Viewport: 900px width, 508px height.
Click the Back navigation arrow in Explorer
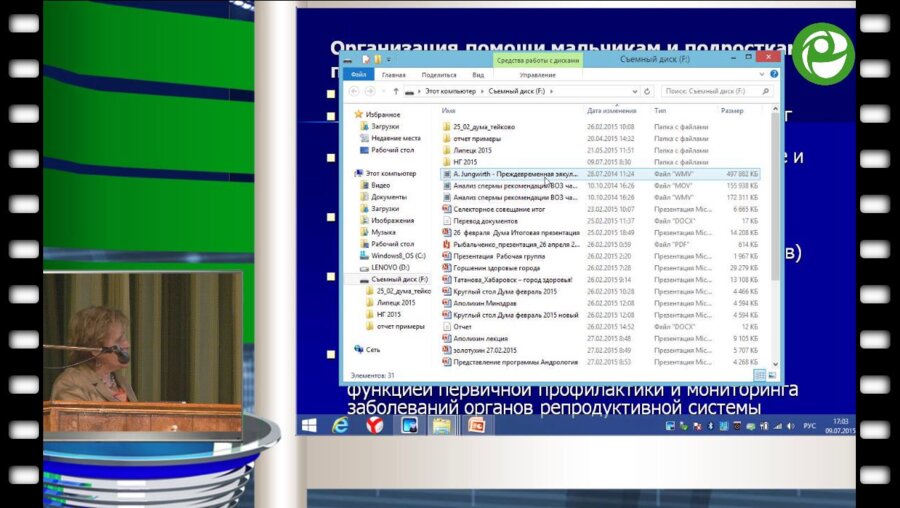pos(354,91)
